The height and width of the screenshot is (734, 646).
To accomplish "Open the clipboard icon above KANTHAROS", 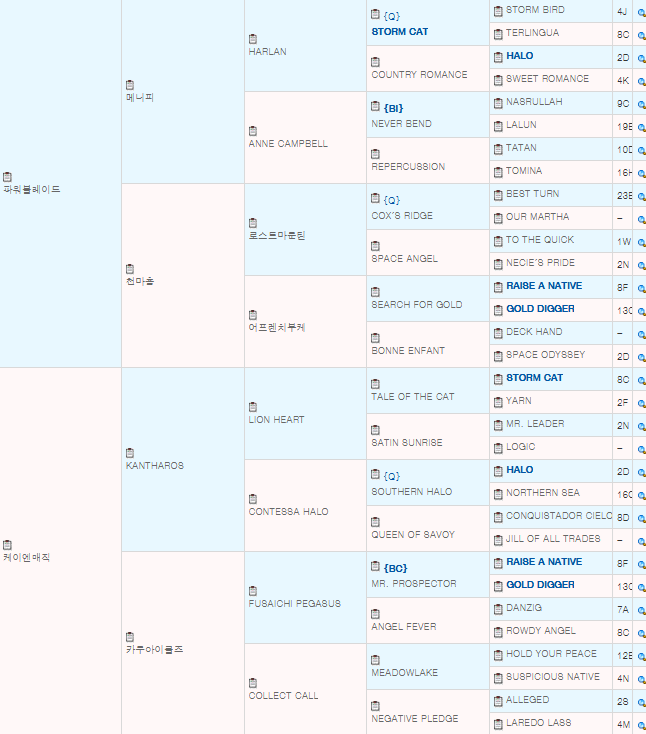I will coord(130,453).
